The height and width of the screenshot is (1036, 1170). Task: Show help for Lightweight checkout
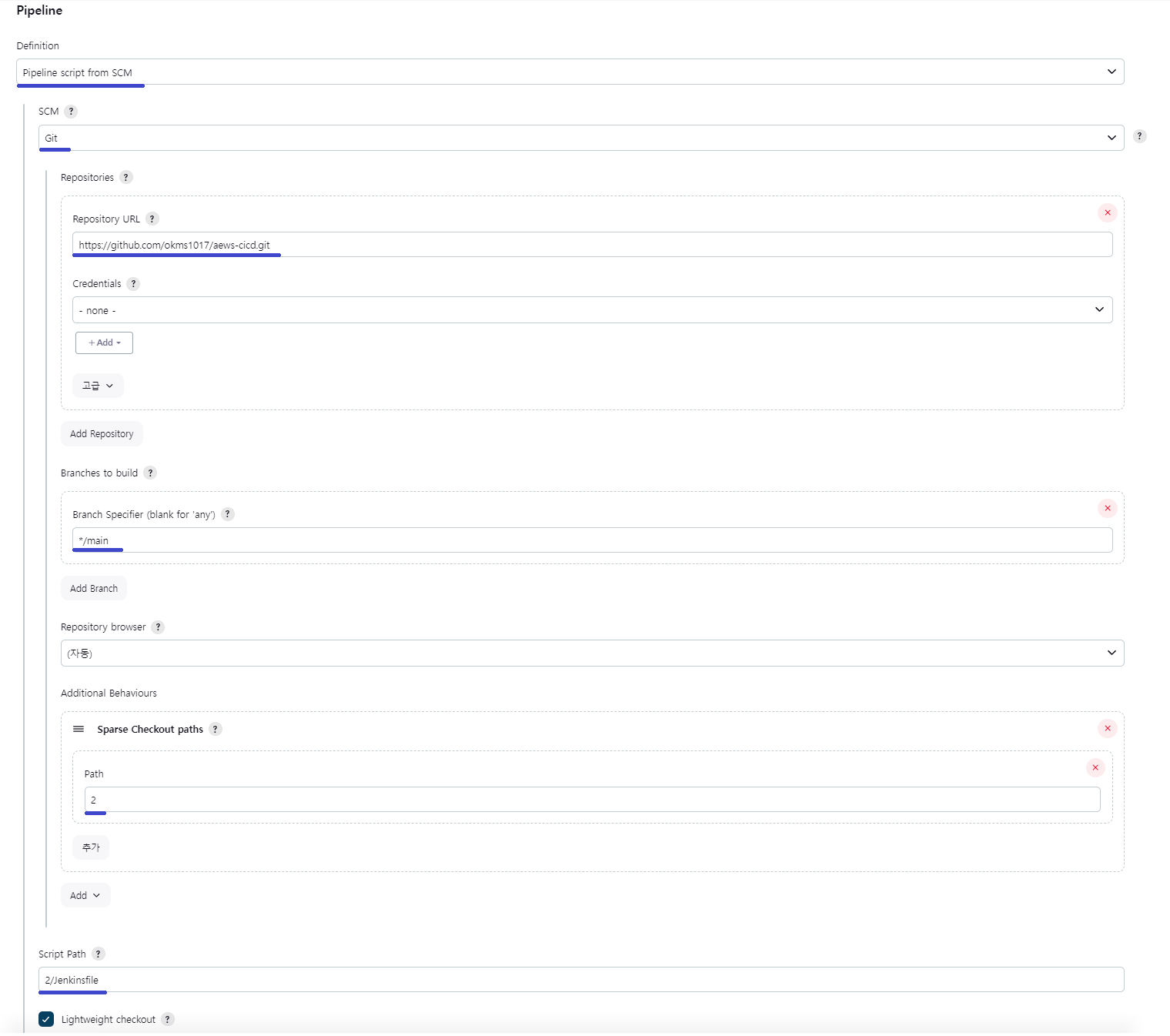click(168, 1020)
